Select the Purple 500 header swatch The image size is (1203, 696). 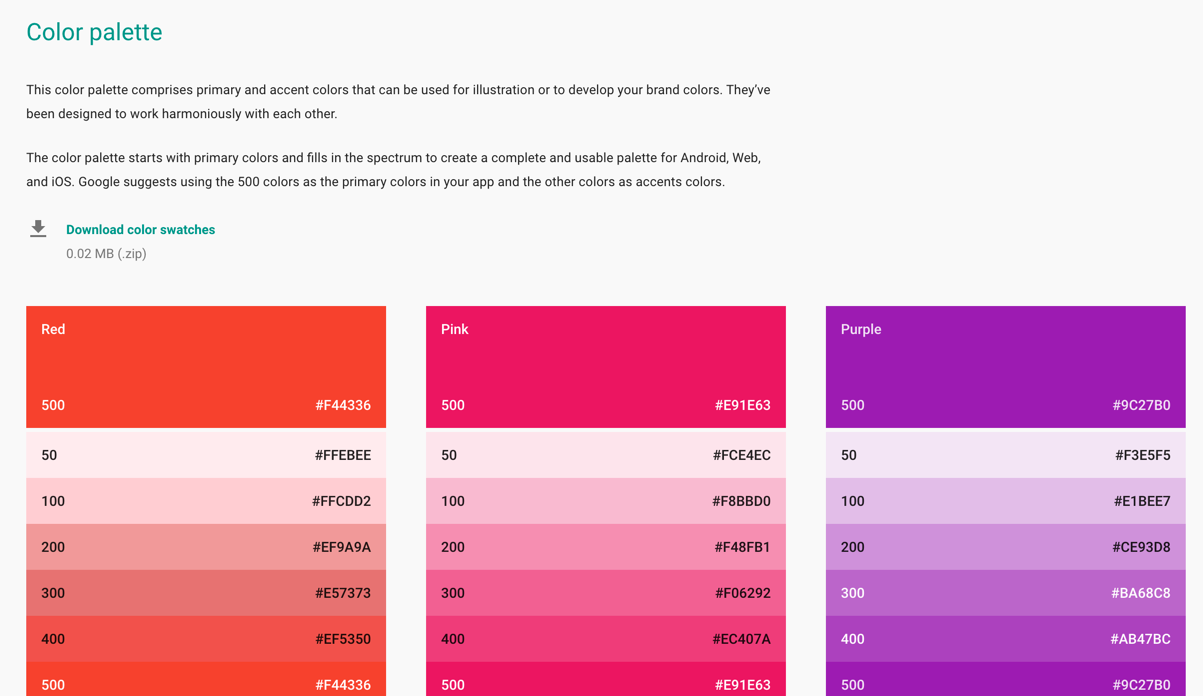1006,367
